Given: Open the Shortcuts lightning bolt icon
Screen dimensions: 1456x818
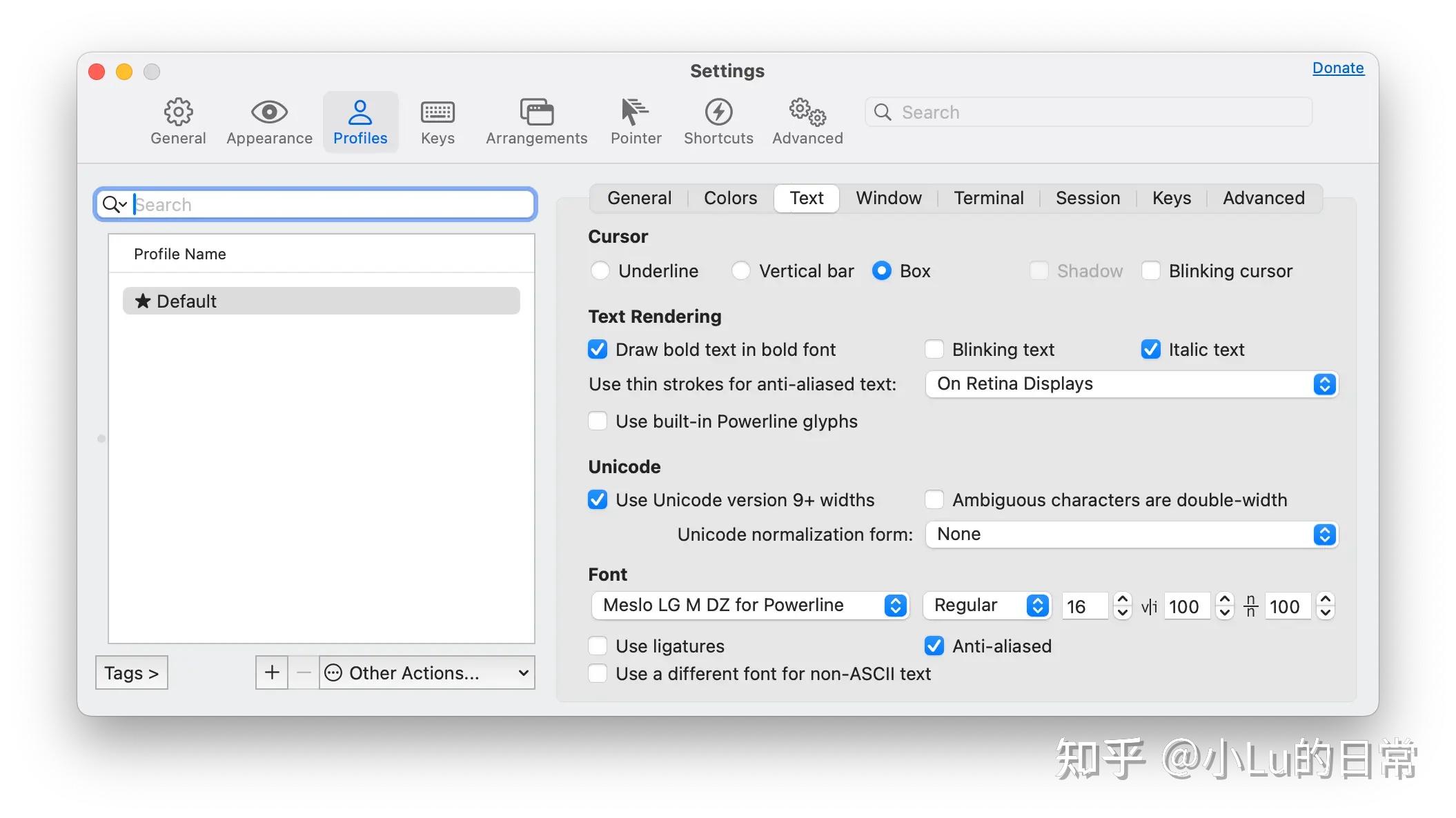Looking at the screenshot, I should (718, 112).
